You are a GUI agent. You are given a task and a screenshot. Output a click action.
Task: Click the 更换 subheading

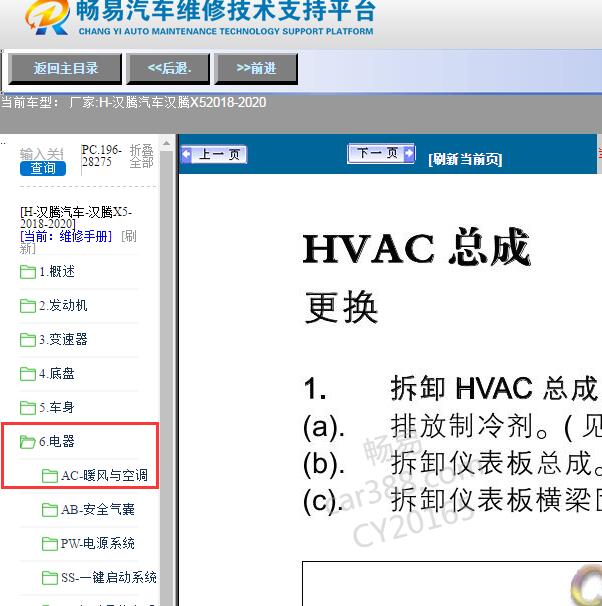pos(341,307)
